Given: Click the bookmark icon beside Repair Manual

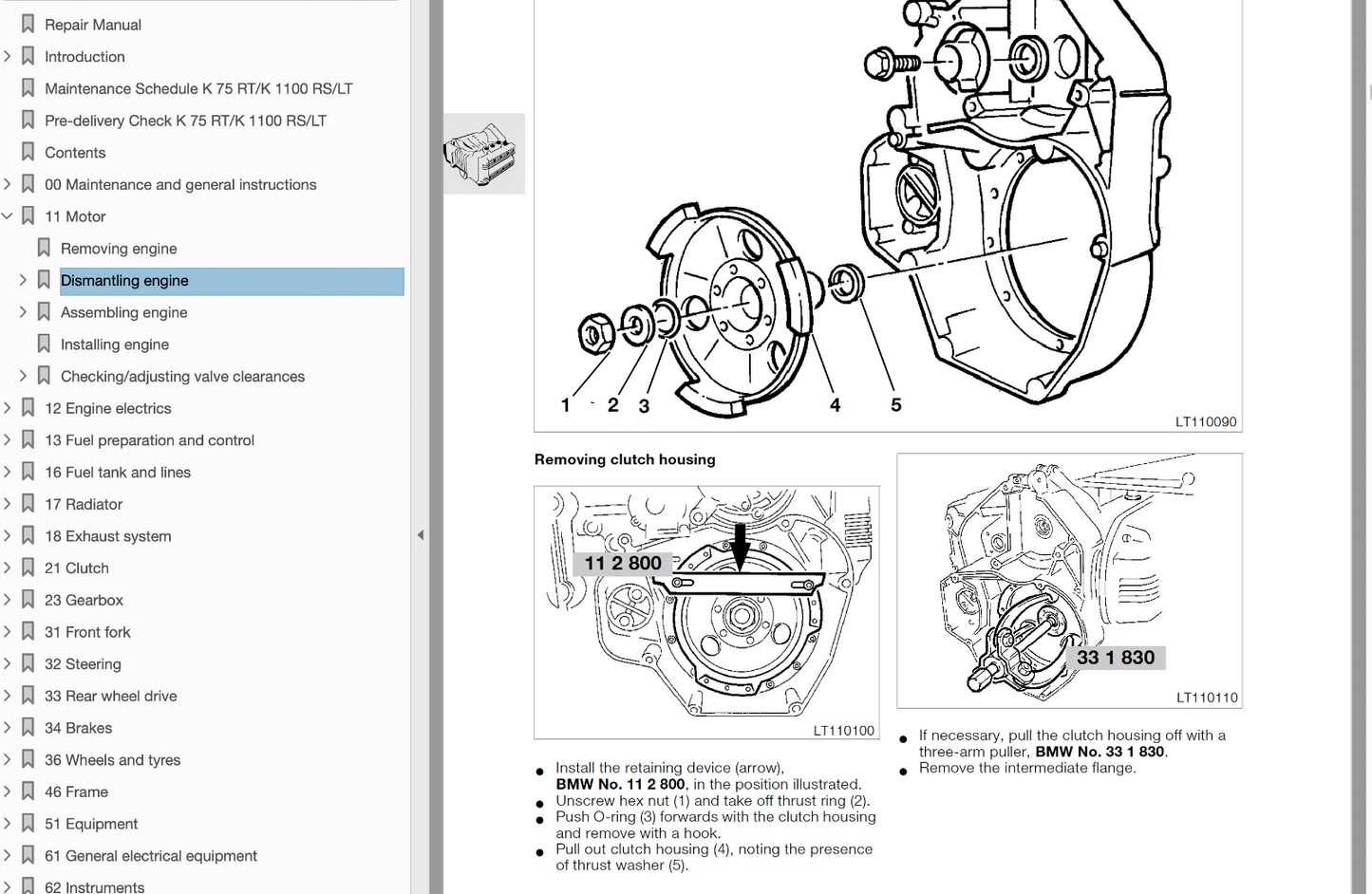Looking at the screenshot, I should tap(28, 24).
